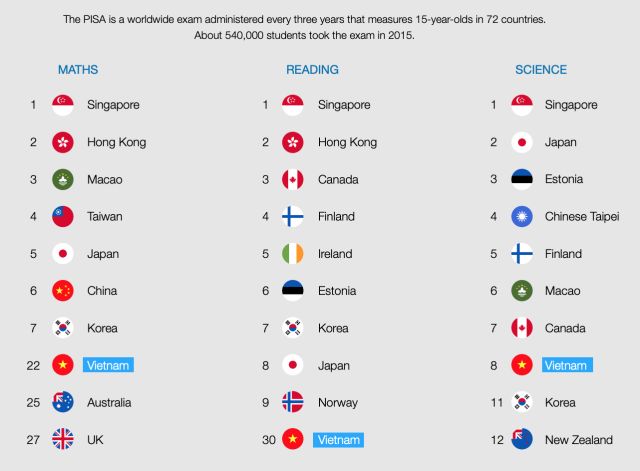The image size is (640, 471).
Task: Select the Macao flag in Maths column
Action: 63,180
